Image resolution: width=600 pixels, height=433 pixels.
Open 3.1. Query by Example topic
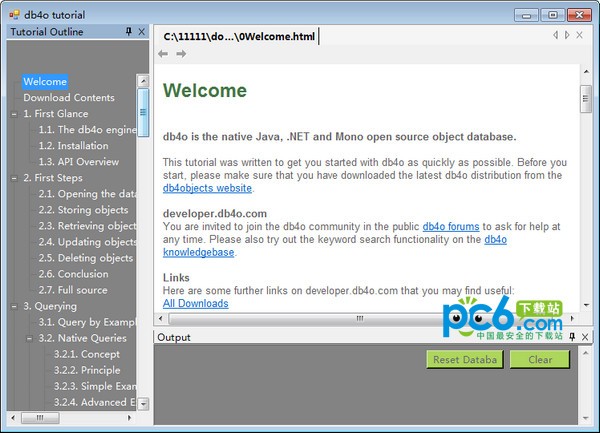coord(87,322)
